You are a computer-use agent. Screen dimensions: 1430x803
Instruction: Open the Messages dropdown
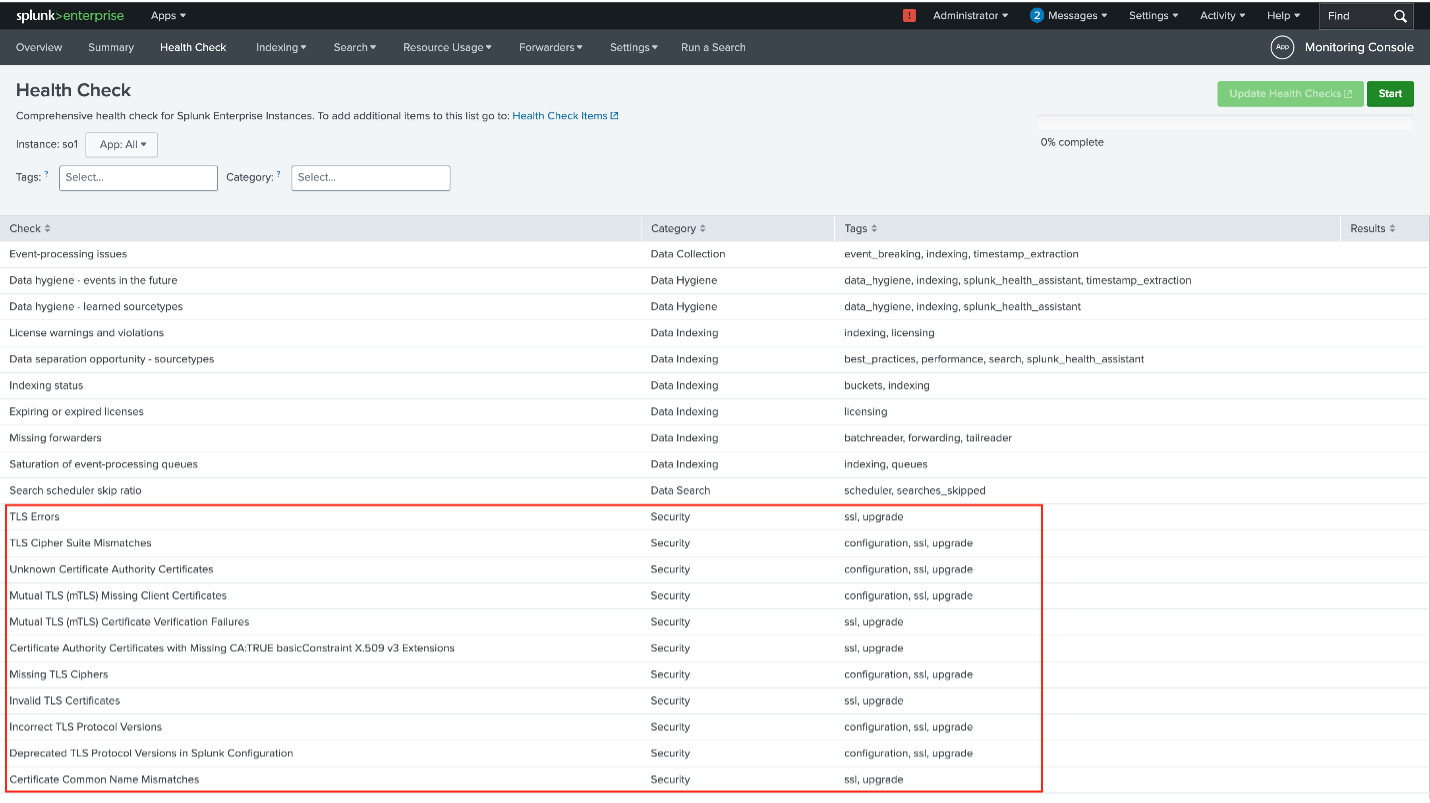coord(1077,16)
